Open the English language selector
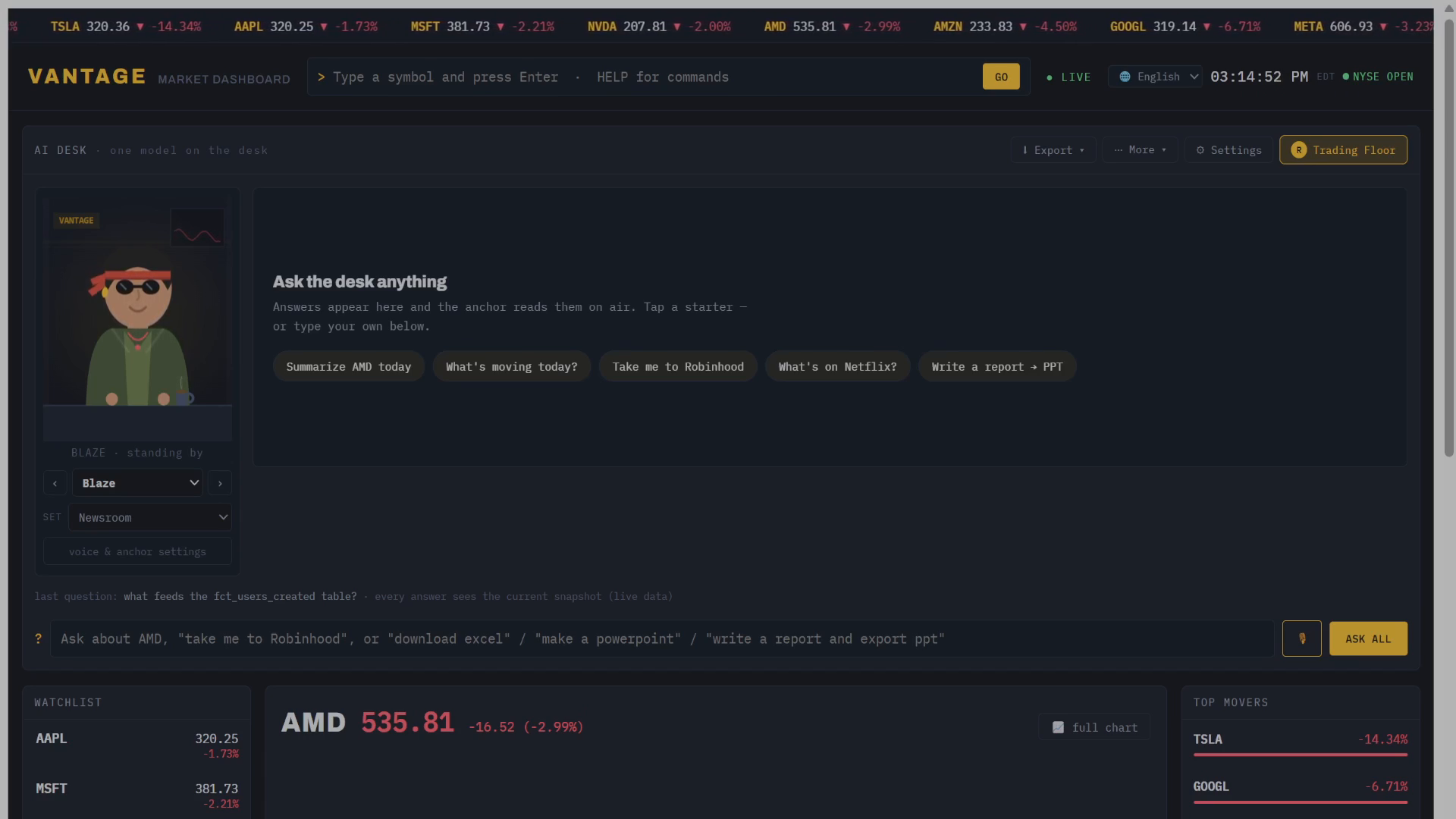 tap(1155, 77)
